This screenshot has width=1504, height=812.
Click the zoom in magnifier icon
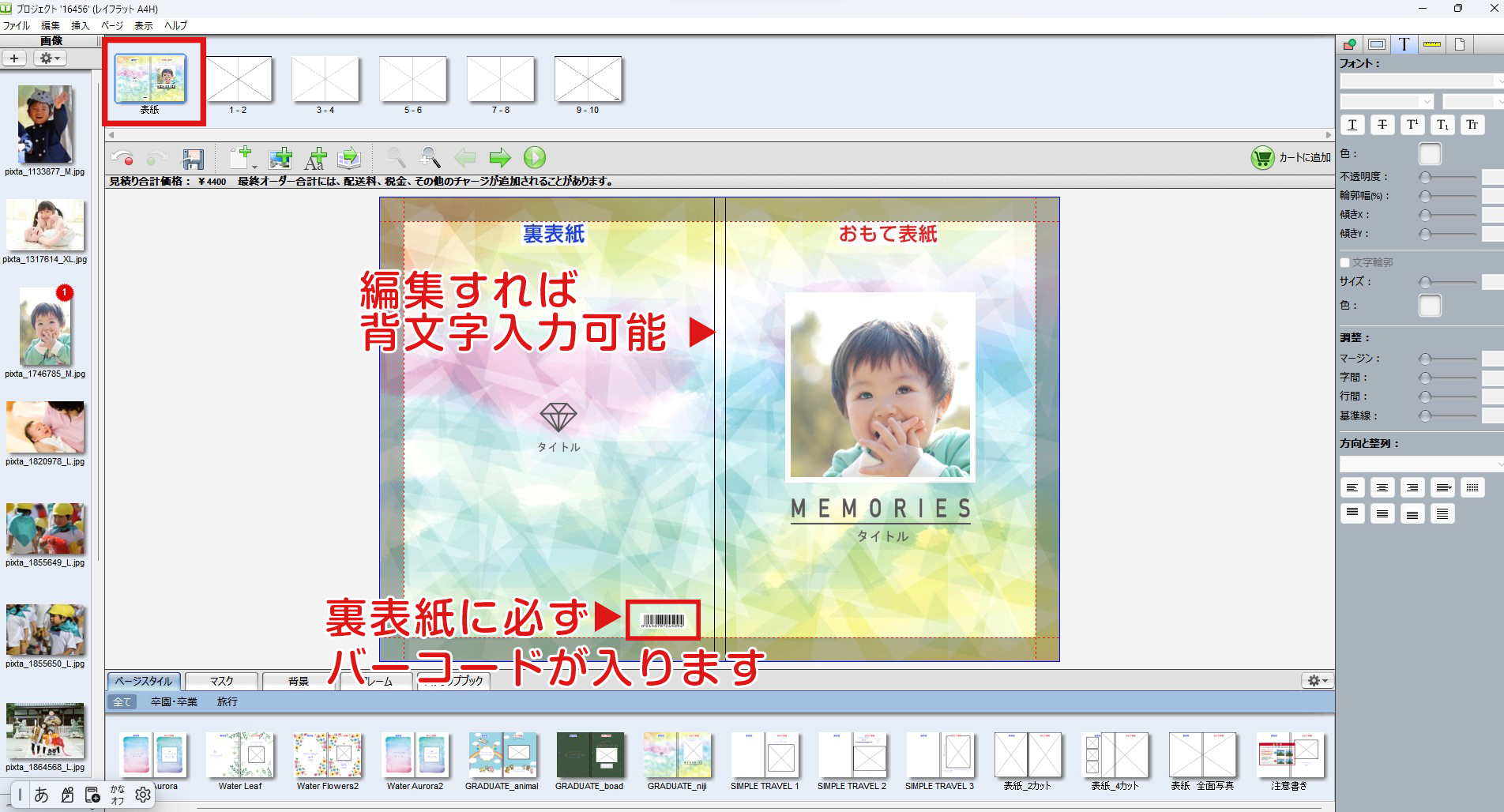430,157
